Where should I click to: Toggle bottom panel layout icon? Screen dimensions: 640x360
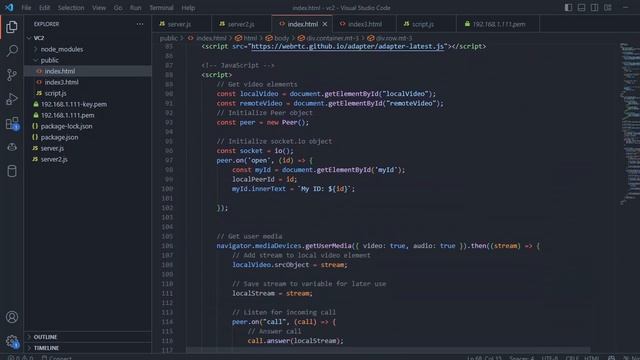(x=581, y=7)
